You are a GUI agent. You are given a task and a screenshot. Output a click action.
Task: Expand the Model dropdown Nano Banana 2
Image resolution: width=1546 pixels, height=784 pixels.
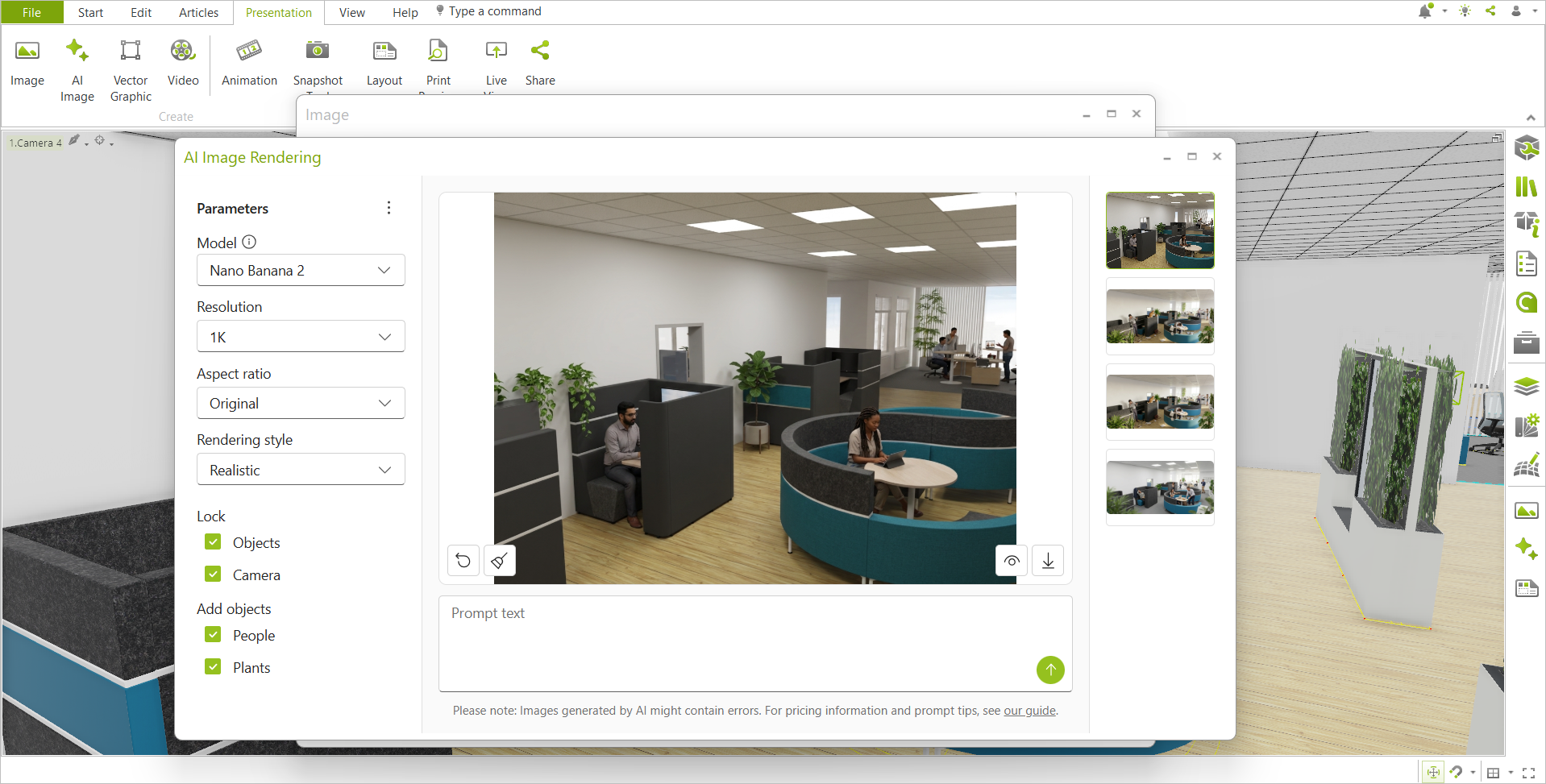tap(301, 271)
